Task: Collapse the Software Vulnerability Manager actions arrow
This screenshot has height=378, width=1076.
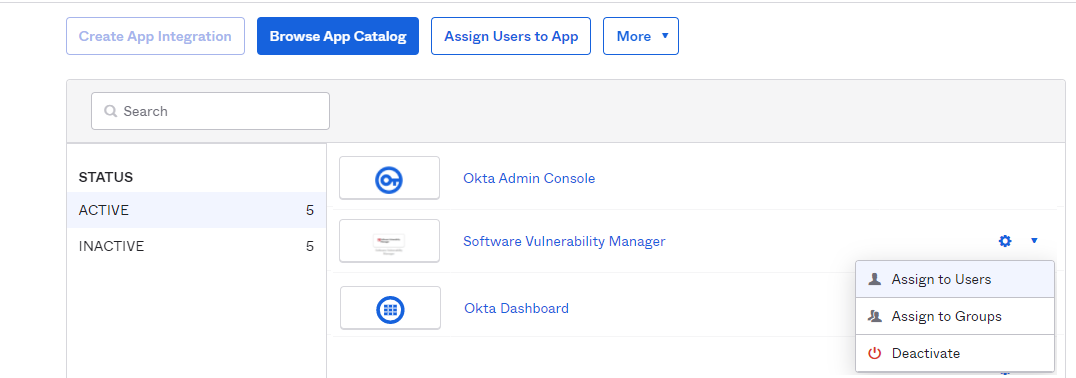Action: [x=1034, y=241]
